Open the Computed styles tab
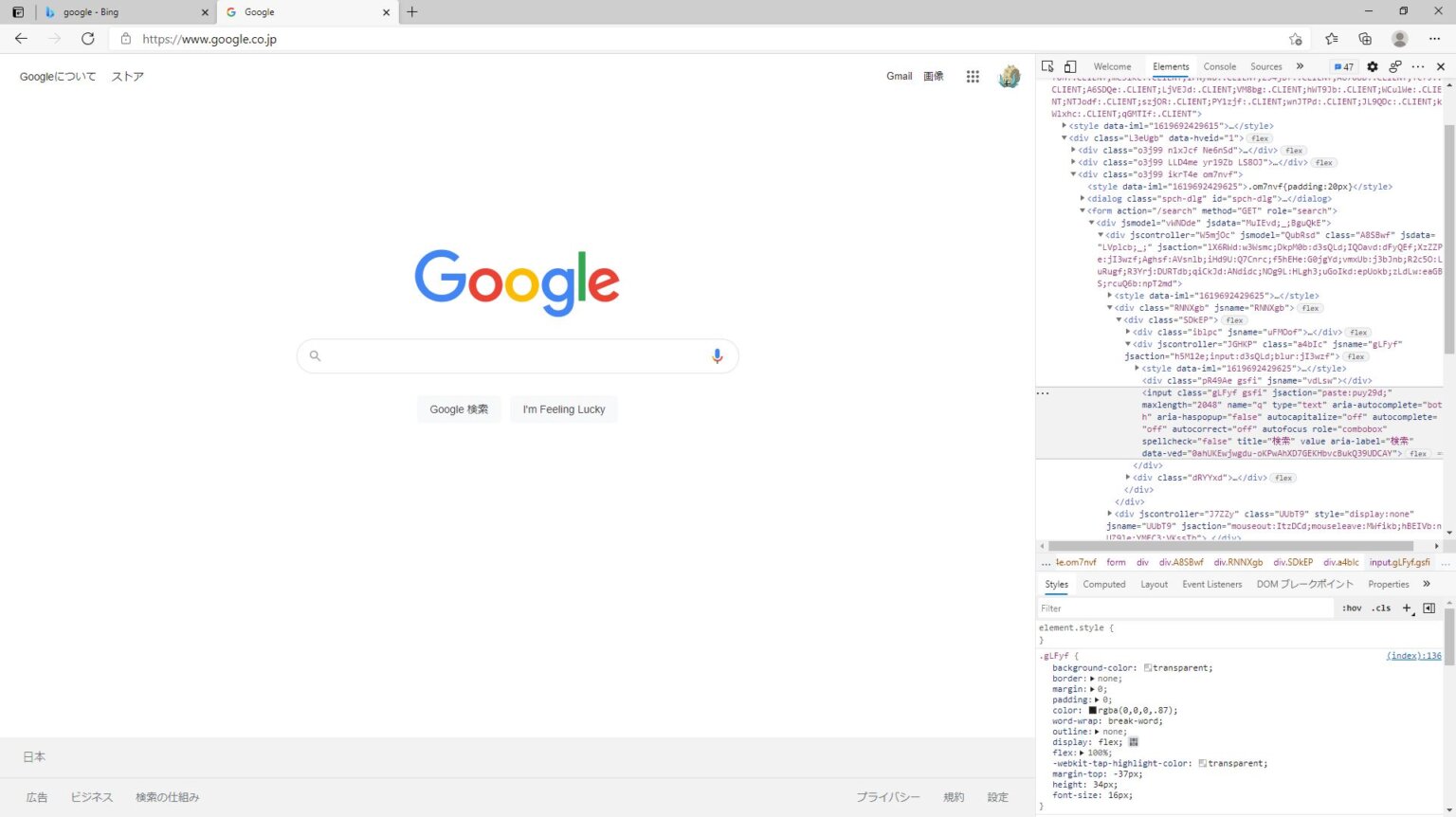Viewport: 1456px width, 817px height. point(1104,585)
